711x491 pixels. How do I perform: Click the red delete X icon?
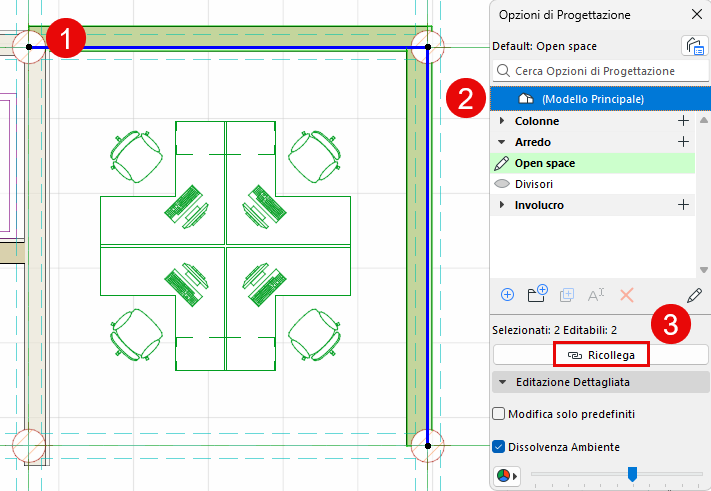click(626, 295)
